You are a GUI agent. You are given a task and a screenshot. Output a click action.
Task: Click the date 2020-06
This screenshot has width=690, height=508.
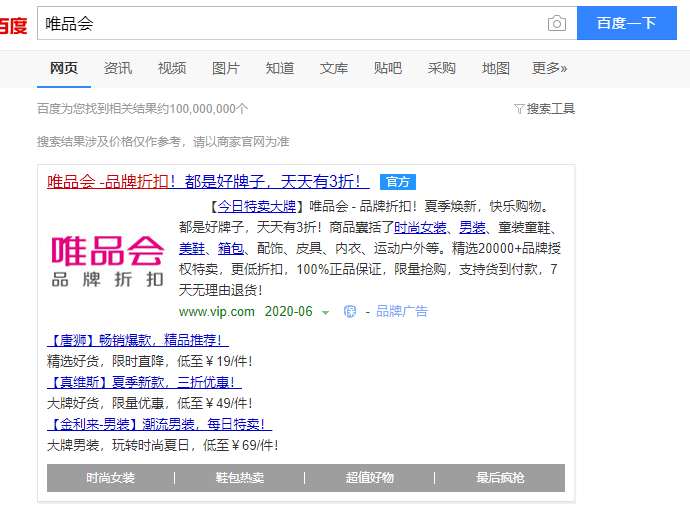(289, 312)
